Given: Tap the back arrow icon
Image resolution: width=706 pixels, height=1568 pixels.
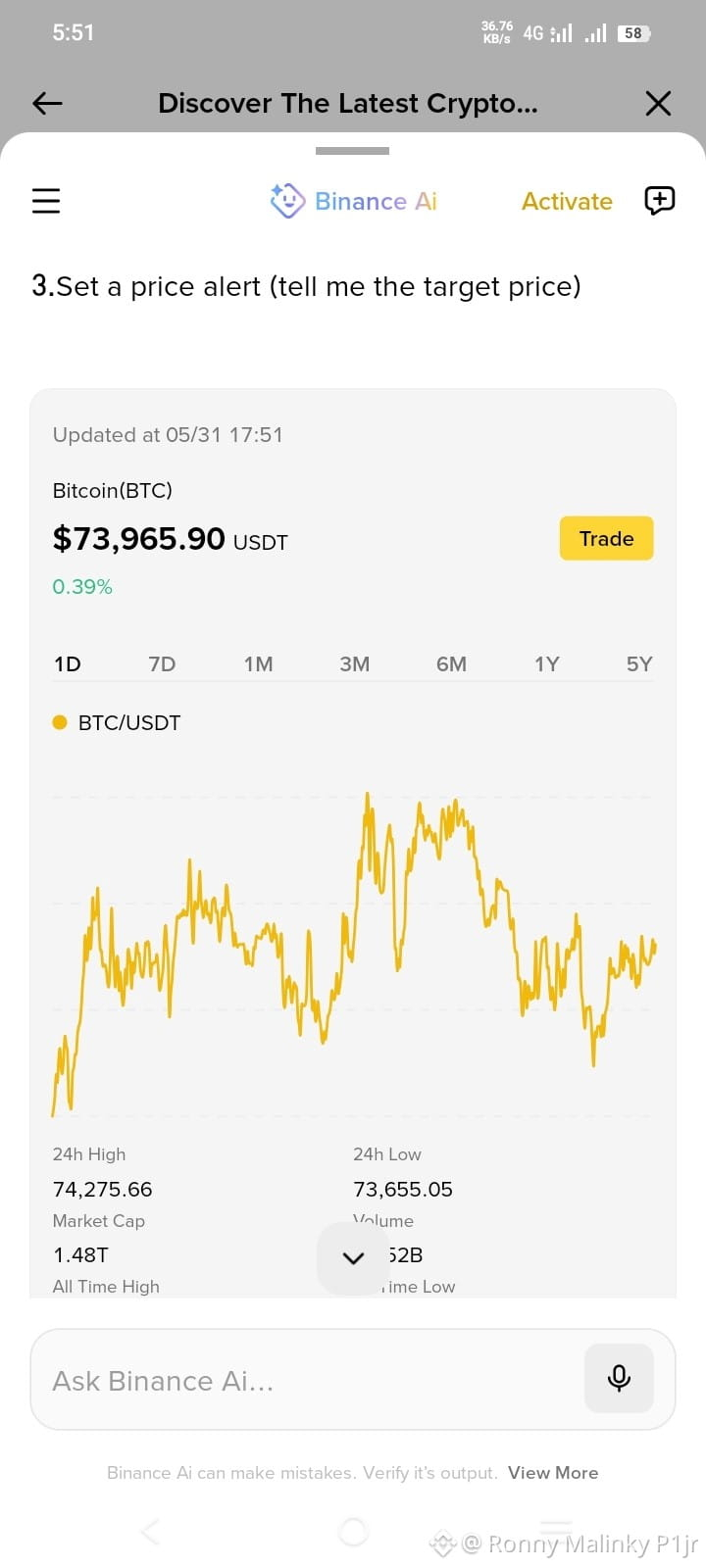Looking at the screenshot, I should [x=47, y=103].
